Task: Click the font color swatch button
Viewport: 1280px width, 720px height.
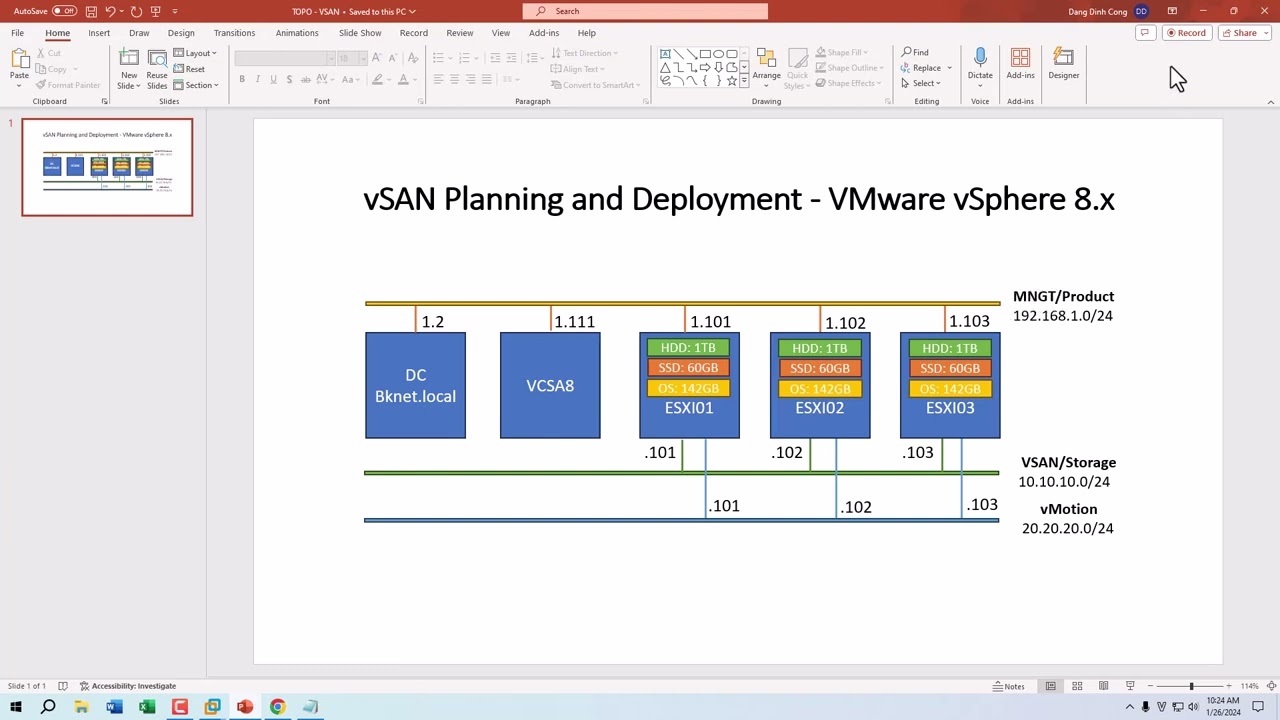Action: 403,80
